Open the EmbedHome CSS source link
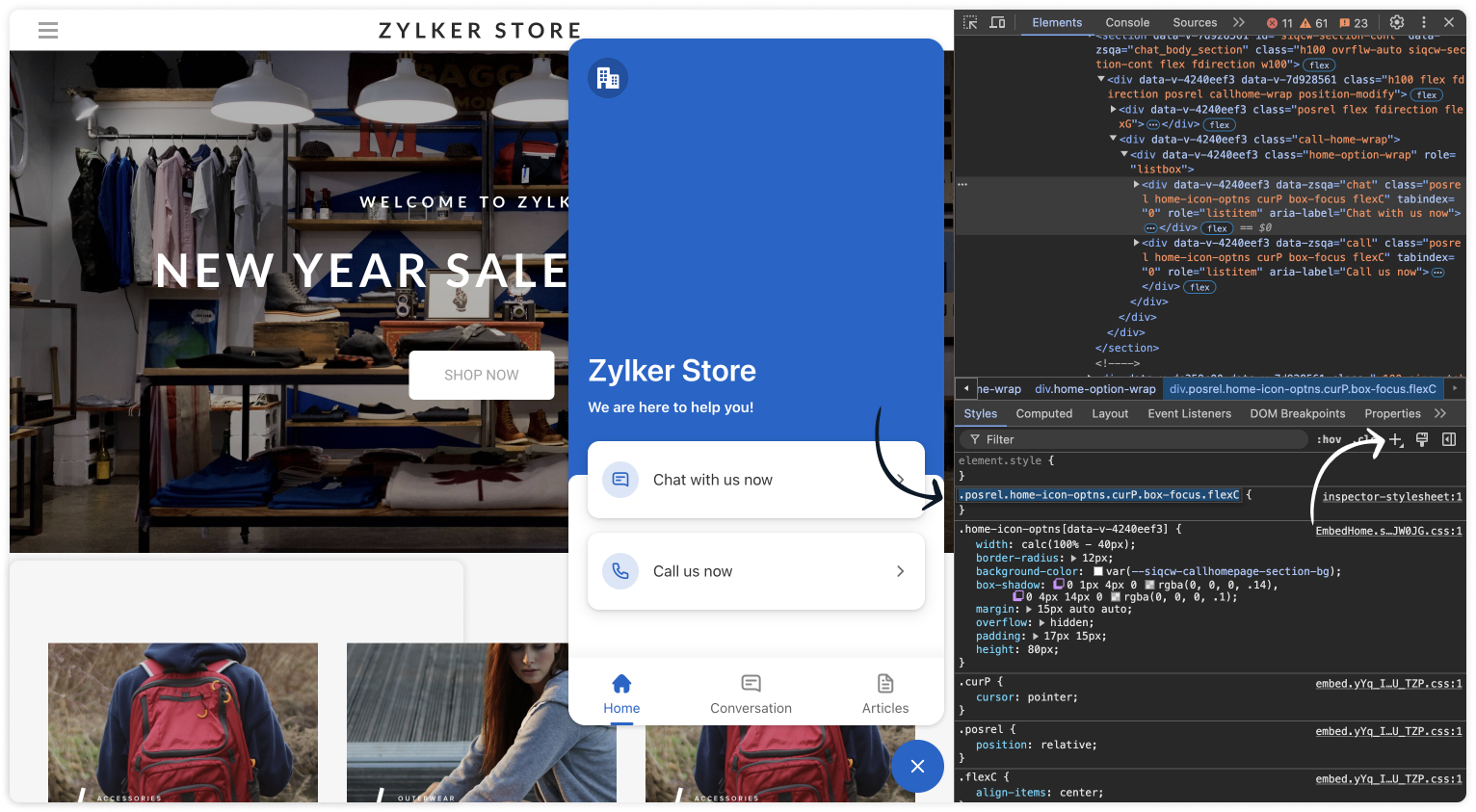Viewport: 1476px width, 812px height. [1389, 531]
